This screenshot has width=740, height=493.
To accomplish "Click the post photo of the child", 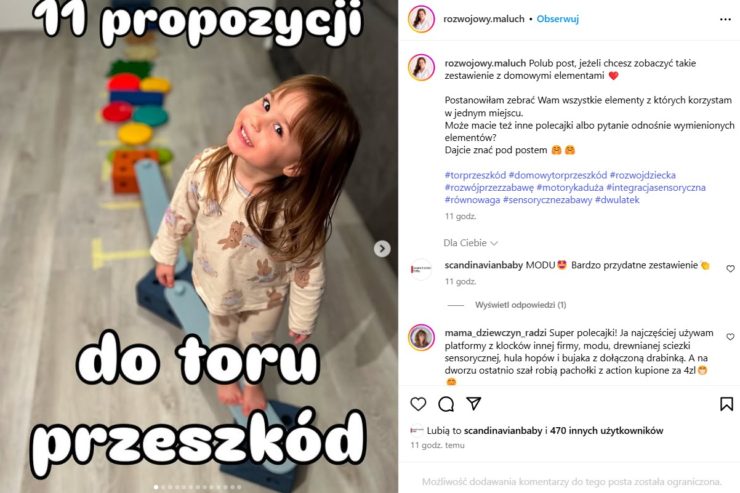I will pyautogui.click(x=199, y=246).
